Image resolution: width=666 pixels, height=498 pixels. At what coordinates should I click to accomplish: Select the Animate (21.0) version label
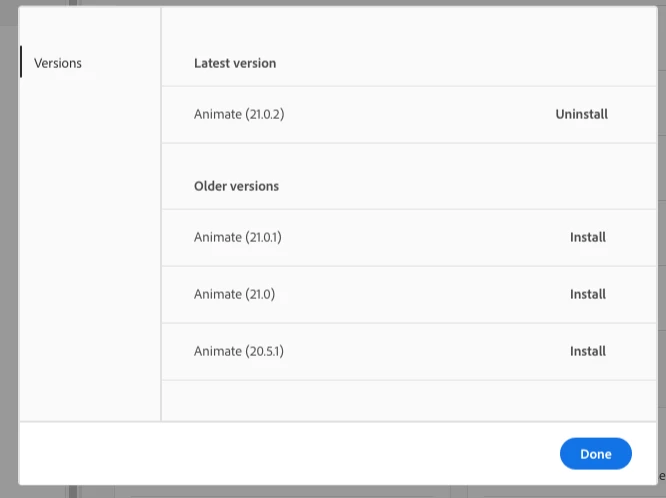tap(234, 294)
